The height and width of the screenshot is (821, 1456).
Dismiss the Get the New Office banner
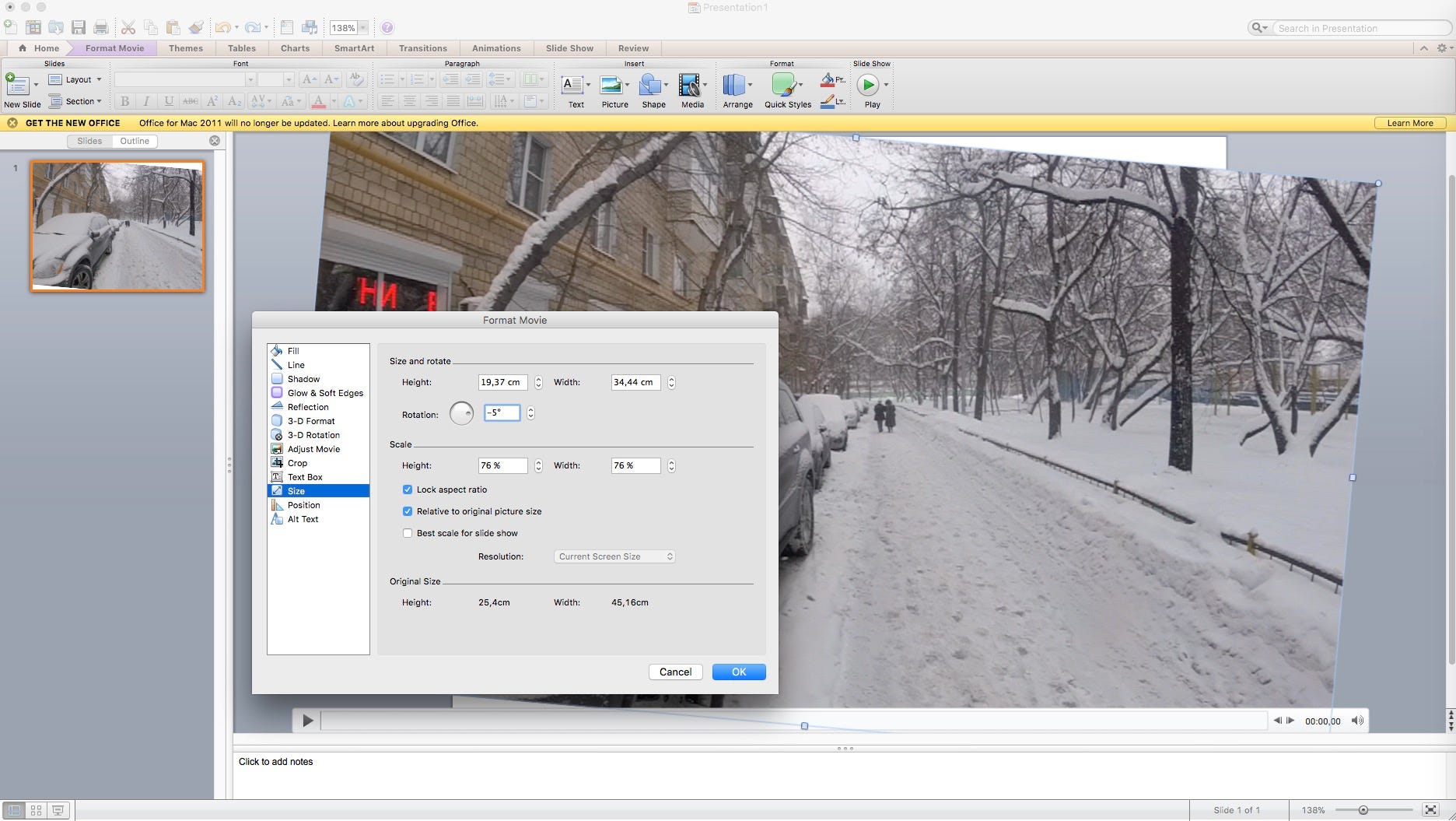[12, 123]
